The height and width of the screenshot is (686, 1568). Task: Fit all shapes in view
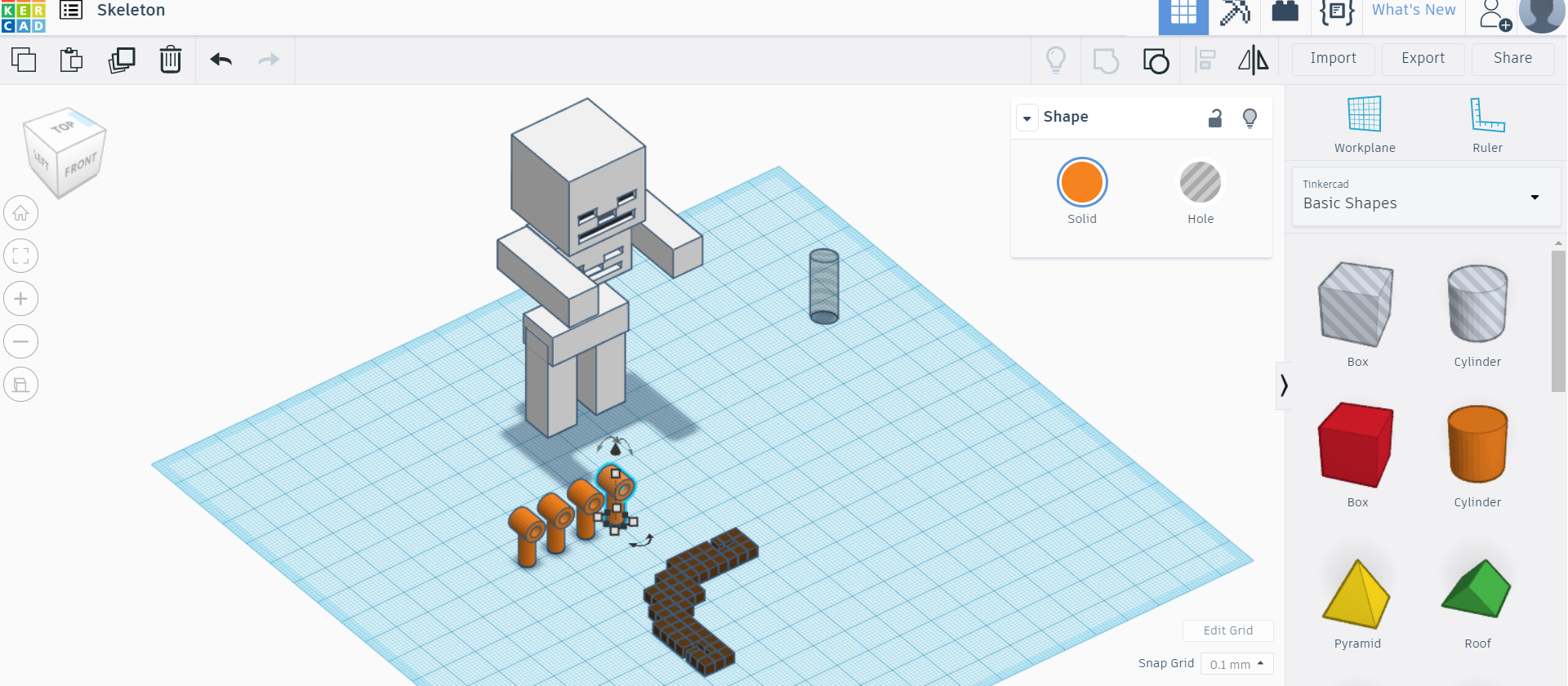click(21, 256)
